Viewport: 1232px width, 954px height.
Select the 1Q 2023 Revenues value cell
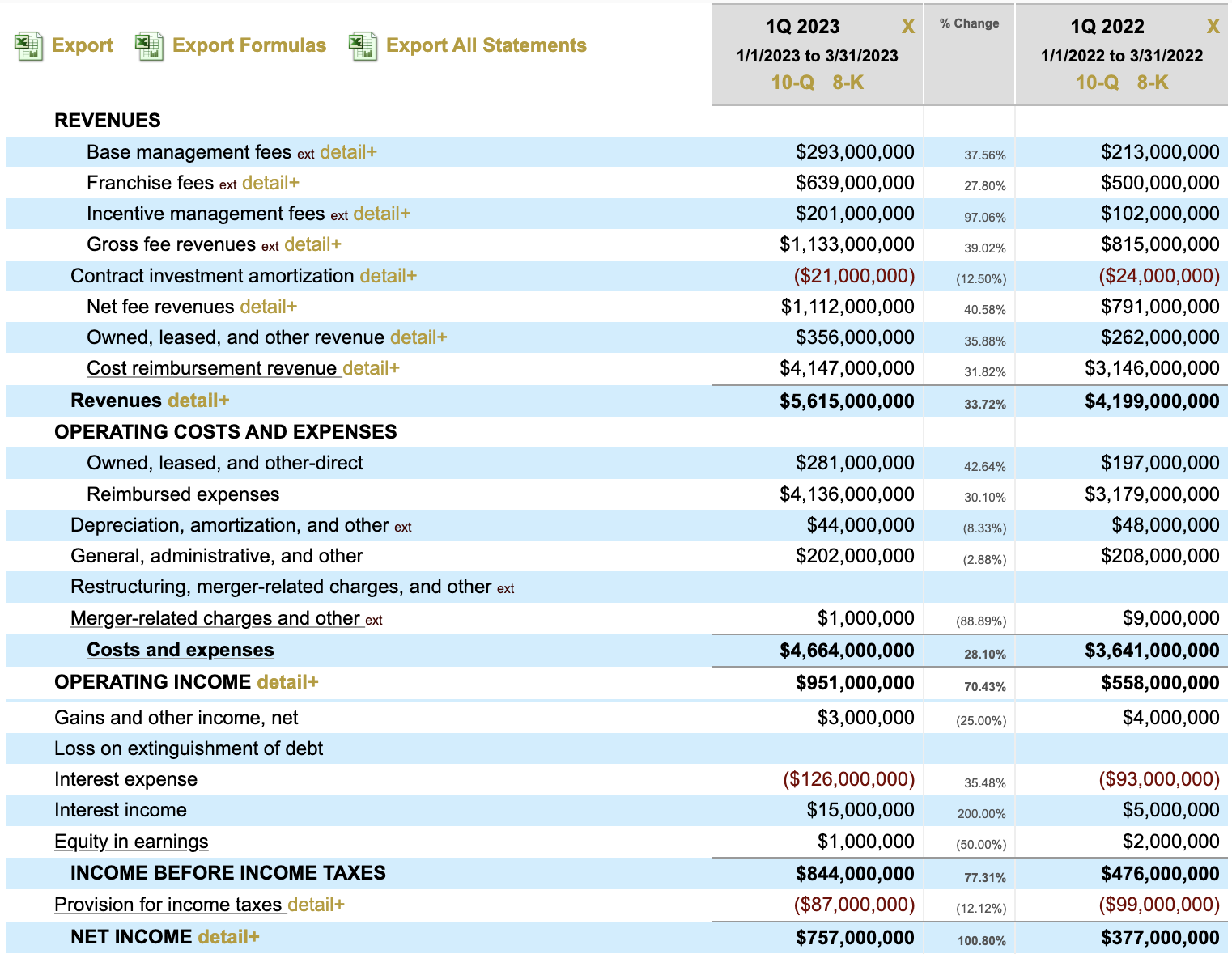pyautogui.click(x=846, y=401)
